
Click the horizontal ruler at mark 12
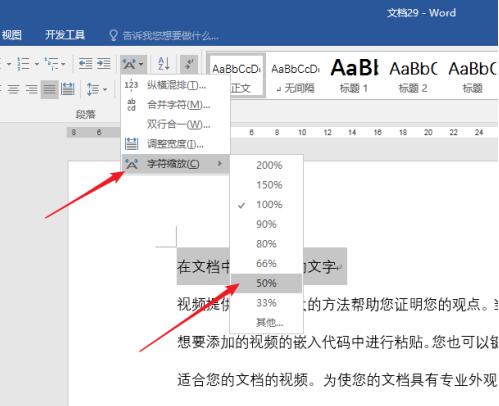coord(327,133)
